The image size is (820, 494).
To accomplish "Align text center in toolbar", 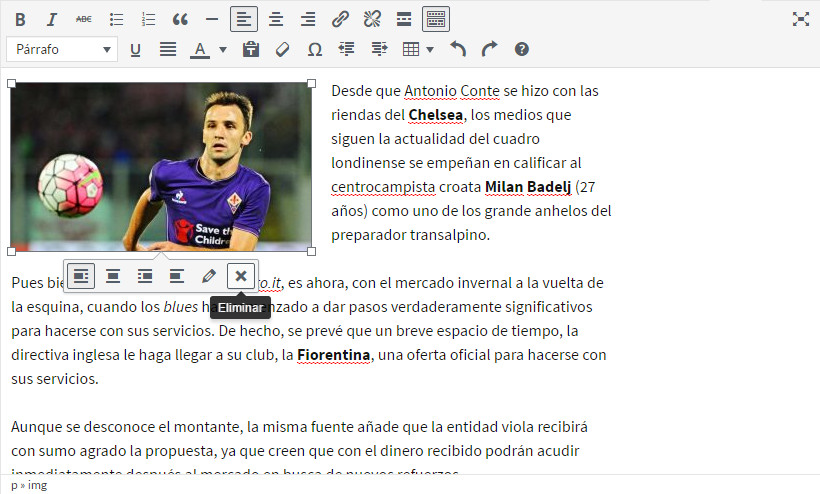I will tap(276, 20).
